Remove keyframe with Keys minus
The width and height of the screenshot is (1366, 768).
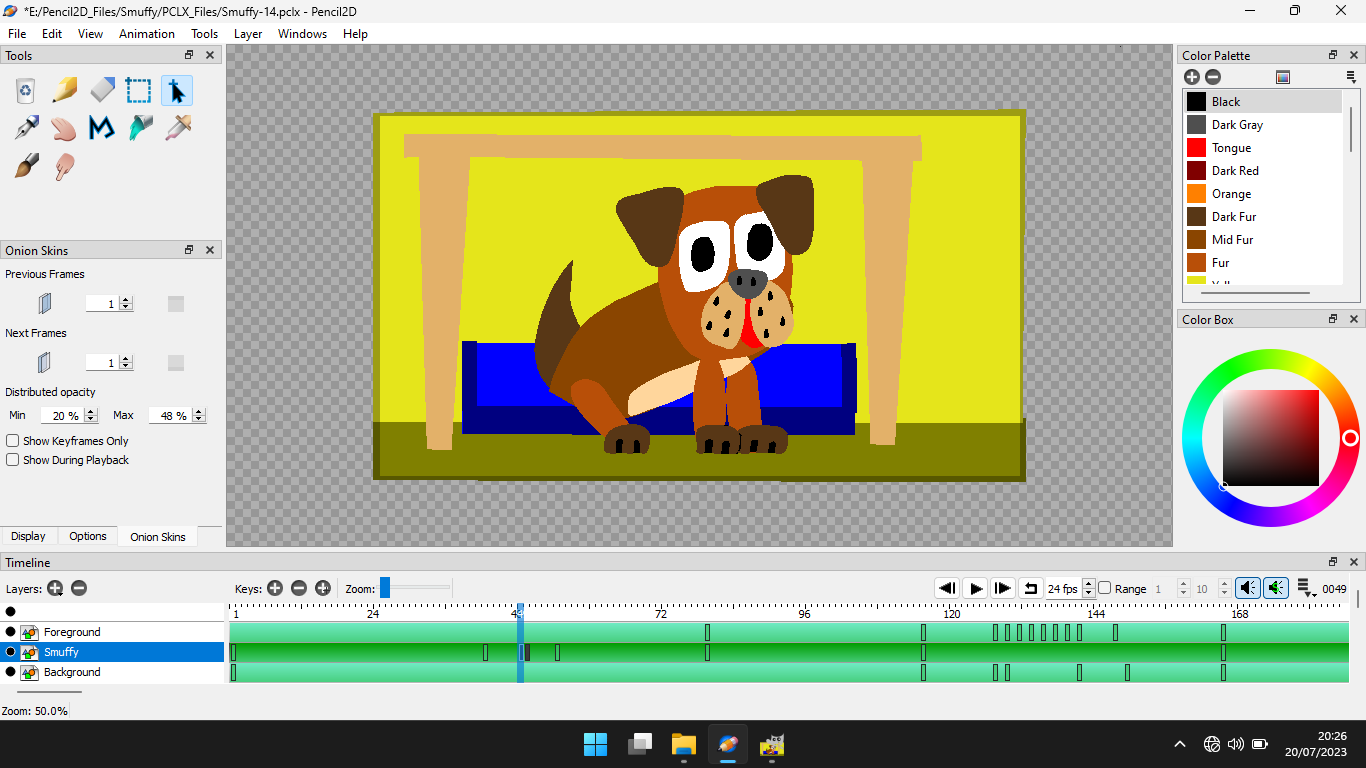click(x=299, y=588)
